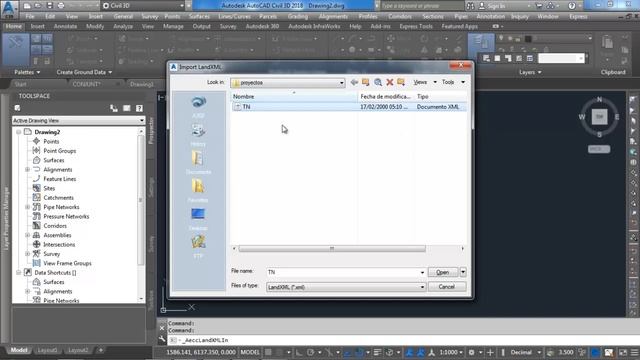Switch to the Annotate ribbon tab
The height and width of the screenshot is (360, 640).
point(65,26)
